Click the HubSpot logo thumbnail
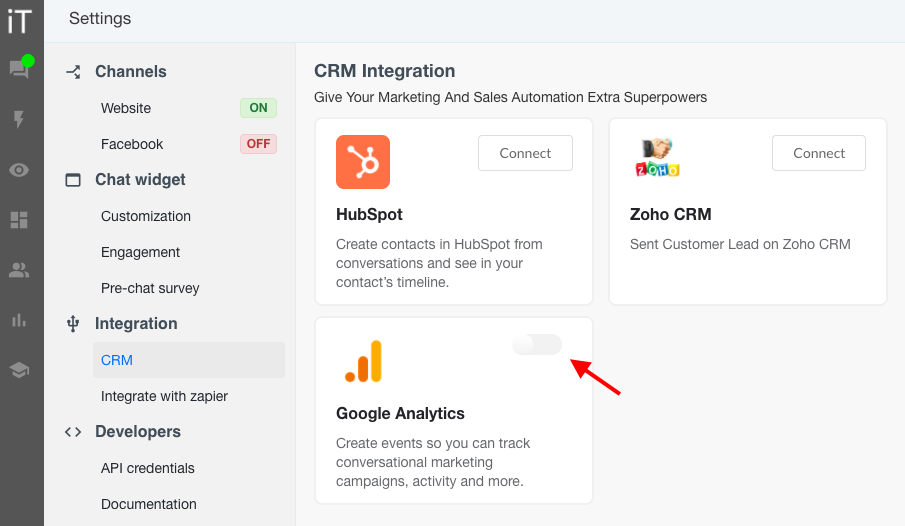Viewport: 905px width, 526px height. click(363, 162)
